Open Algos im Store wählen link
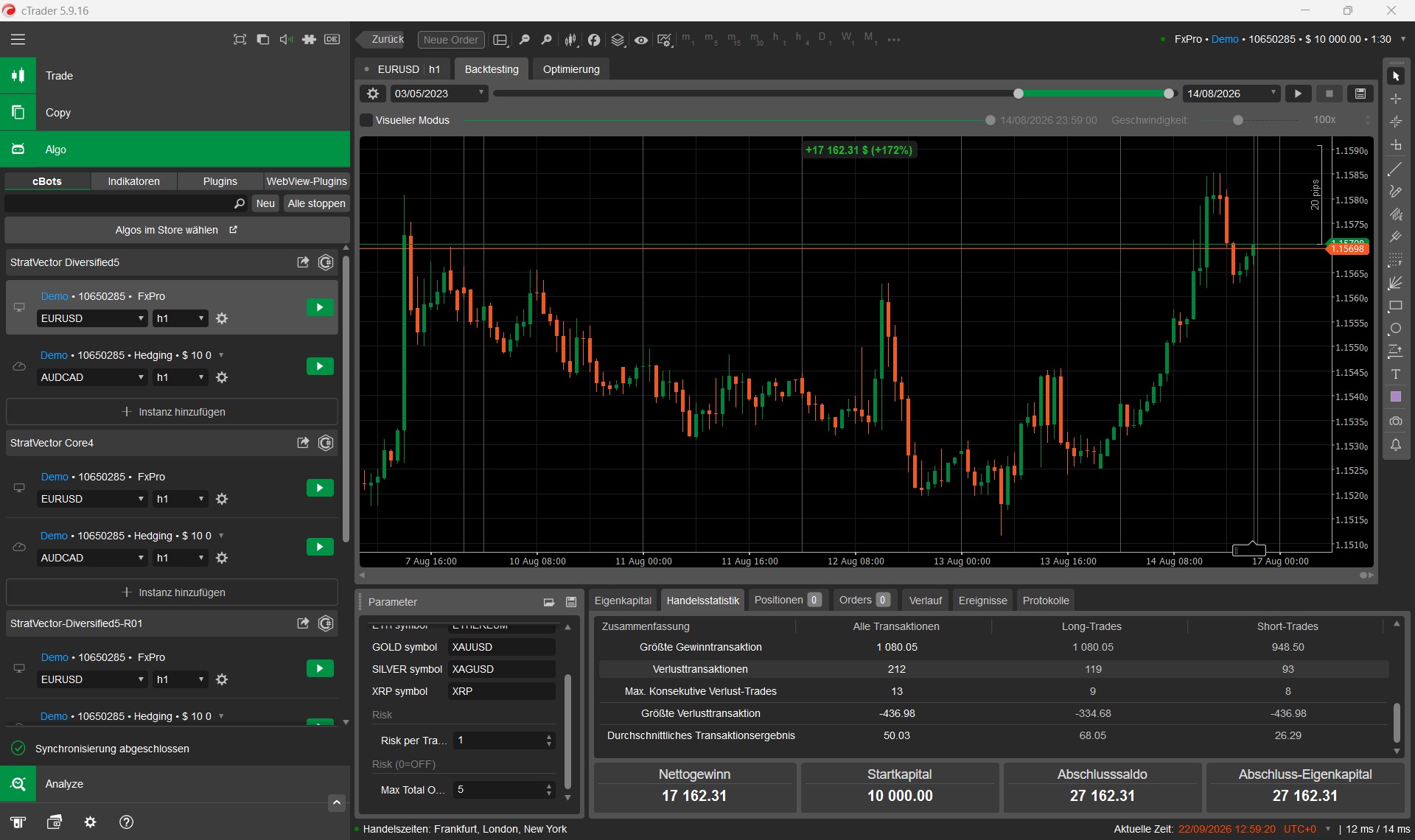The height and width of the screenshot is (840, 1415). (x=175, y=230)
